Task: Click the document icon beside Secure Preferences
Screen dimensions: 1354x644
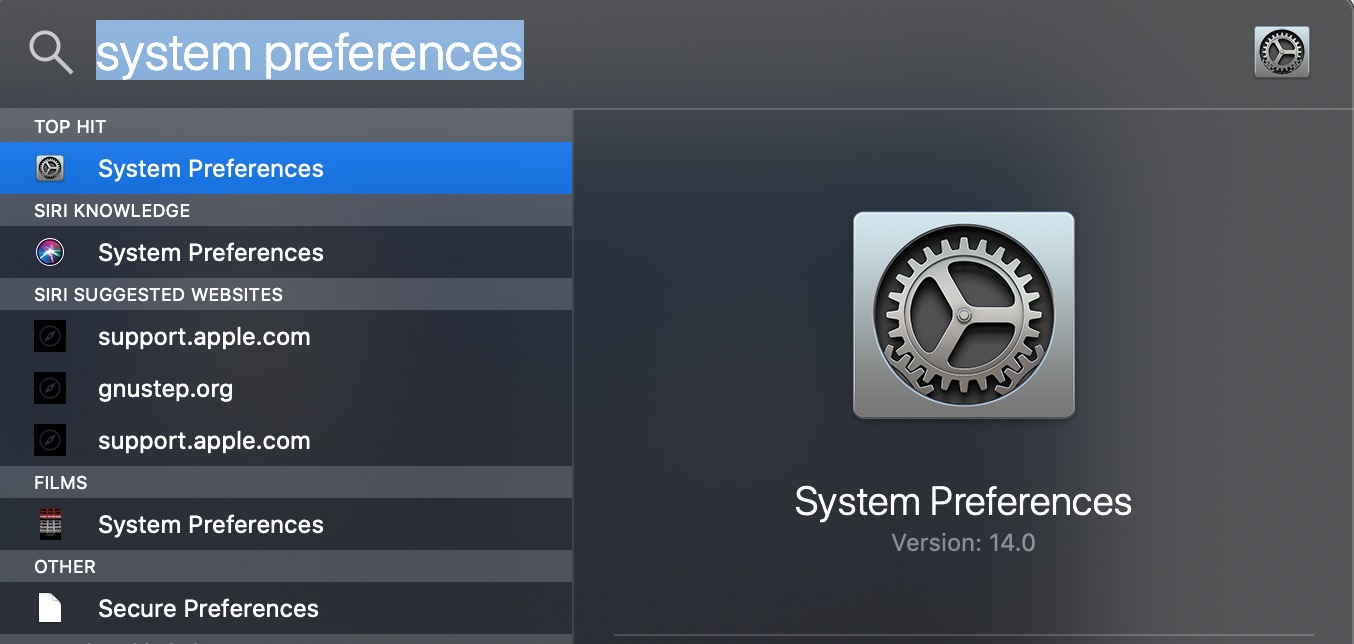Action: point(50,608)
